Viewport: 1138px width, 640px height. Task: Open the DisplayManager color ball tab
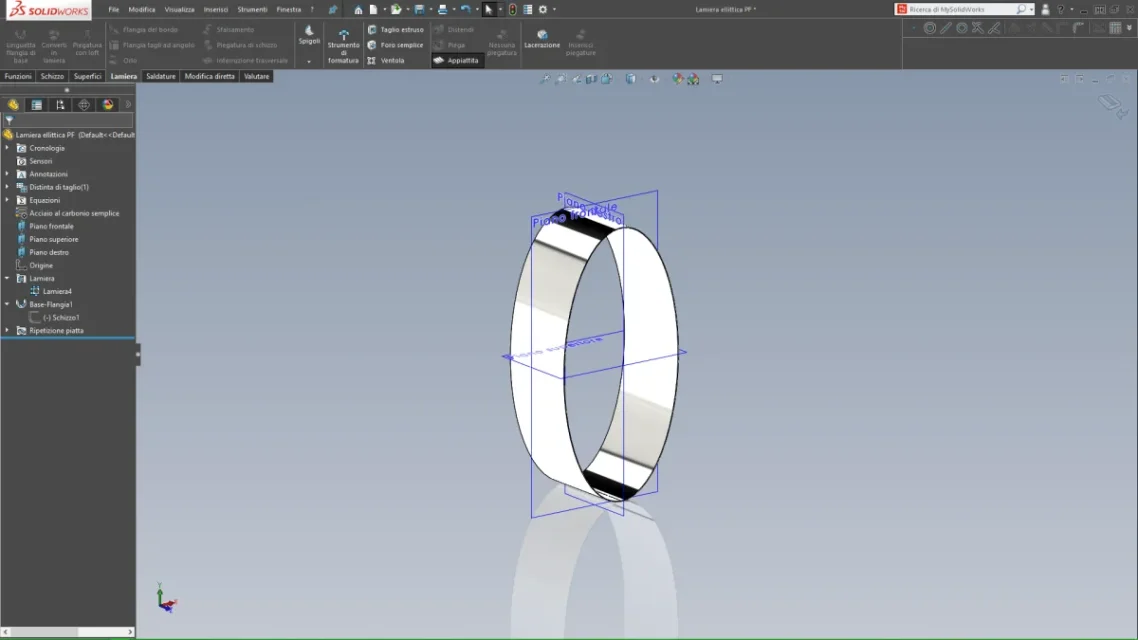click(x=107, y=104)
